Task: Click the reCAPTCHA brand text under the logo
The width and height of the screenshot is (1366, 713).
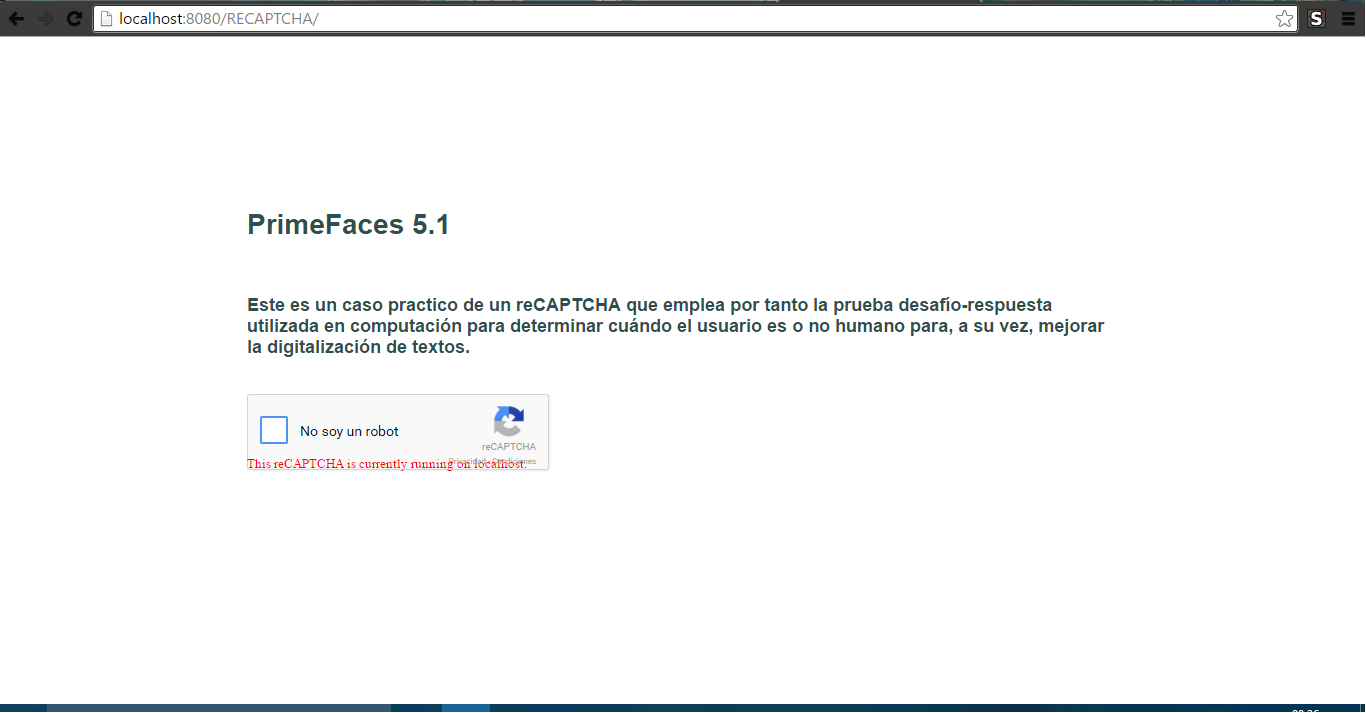Action: 509,447
